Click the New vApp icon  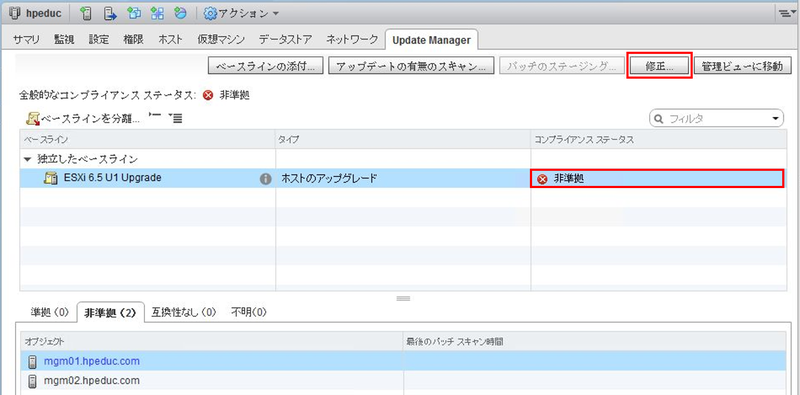157,14
